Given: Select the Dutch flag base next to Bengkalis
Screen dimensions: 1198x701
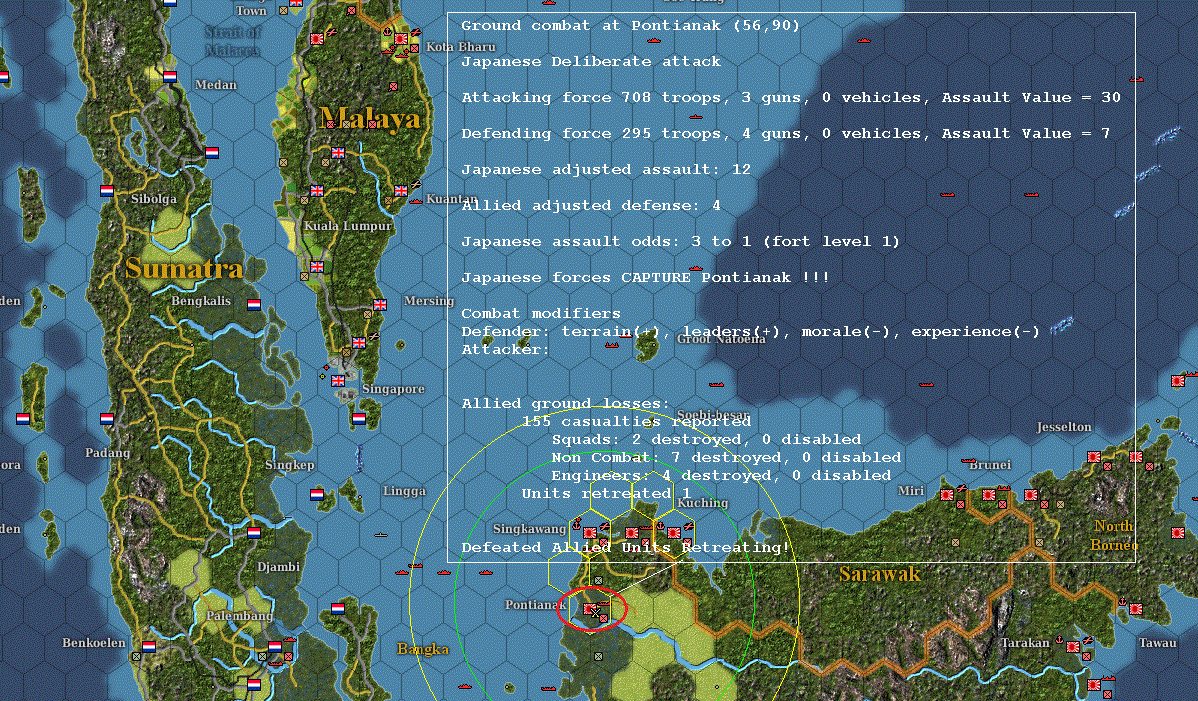Looking at the screenshot, I should (x=254, y=305).
